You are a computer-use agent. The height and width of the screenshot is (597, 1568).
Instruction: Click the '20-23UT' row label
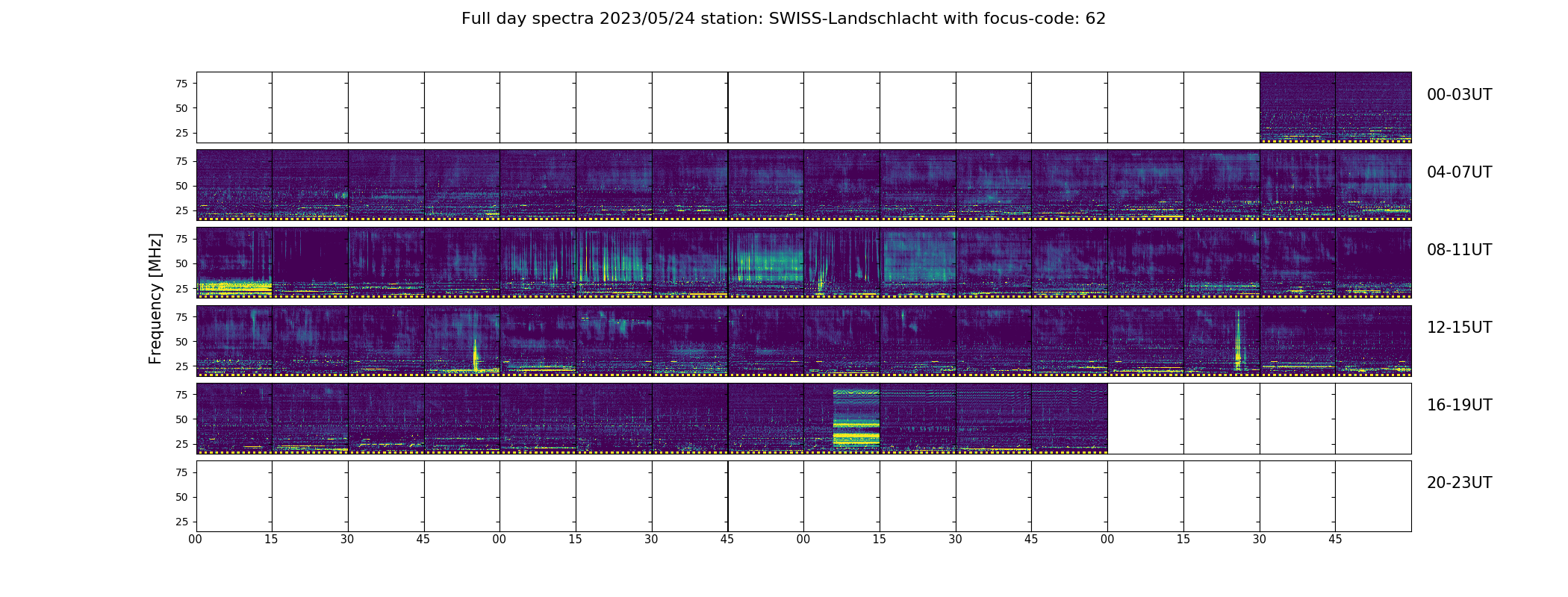[x=1459, y=483]
